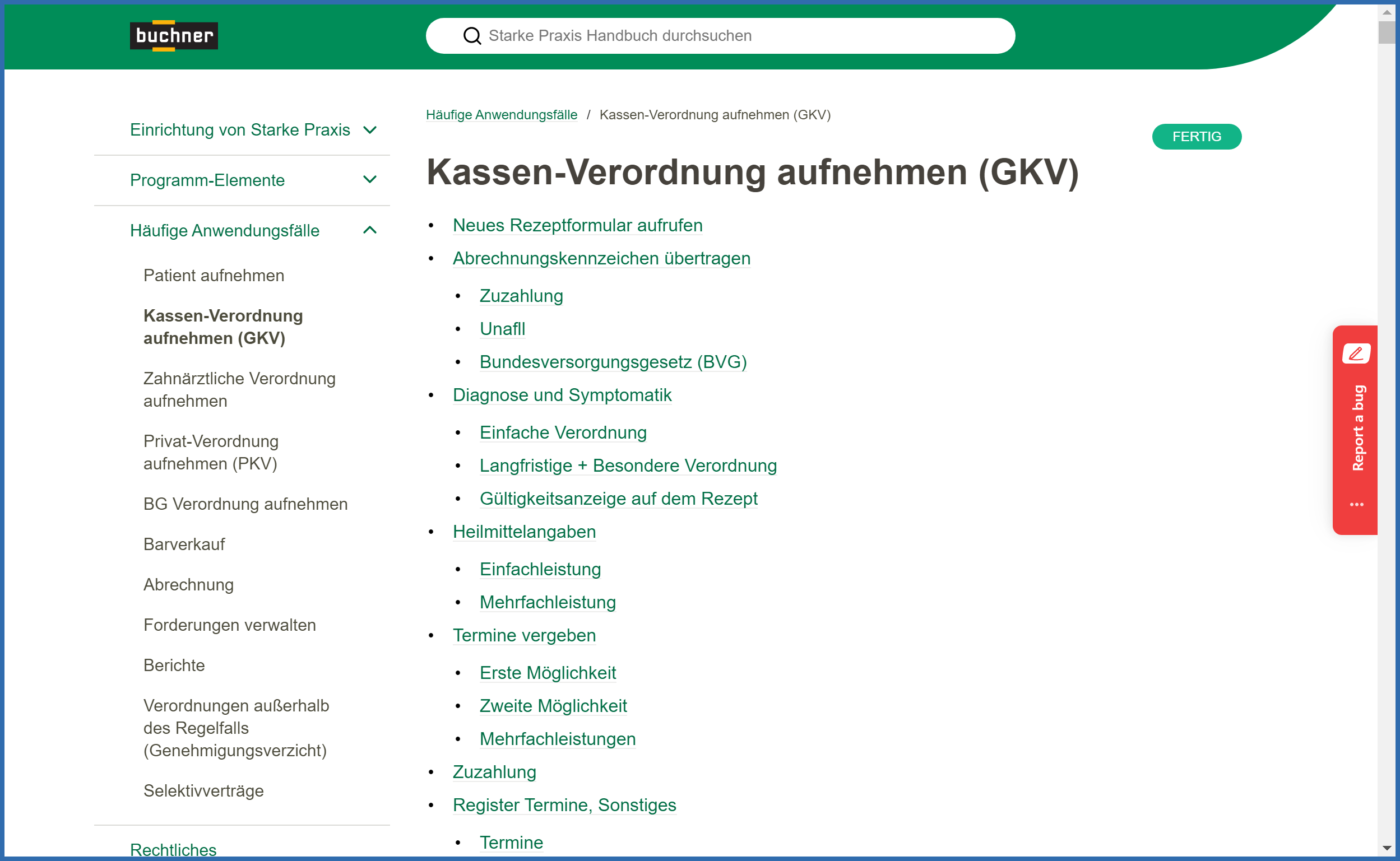Click the search magnifier icon
The width and height of the screenshot is (1400, 861).
tap(471, 36)
